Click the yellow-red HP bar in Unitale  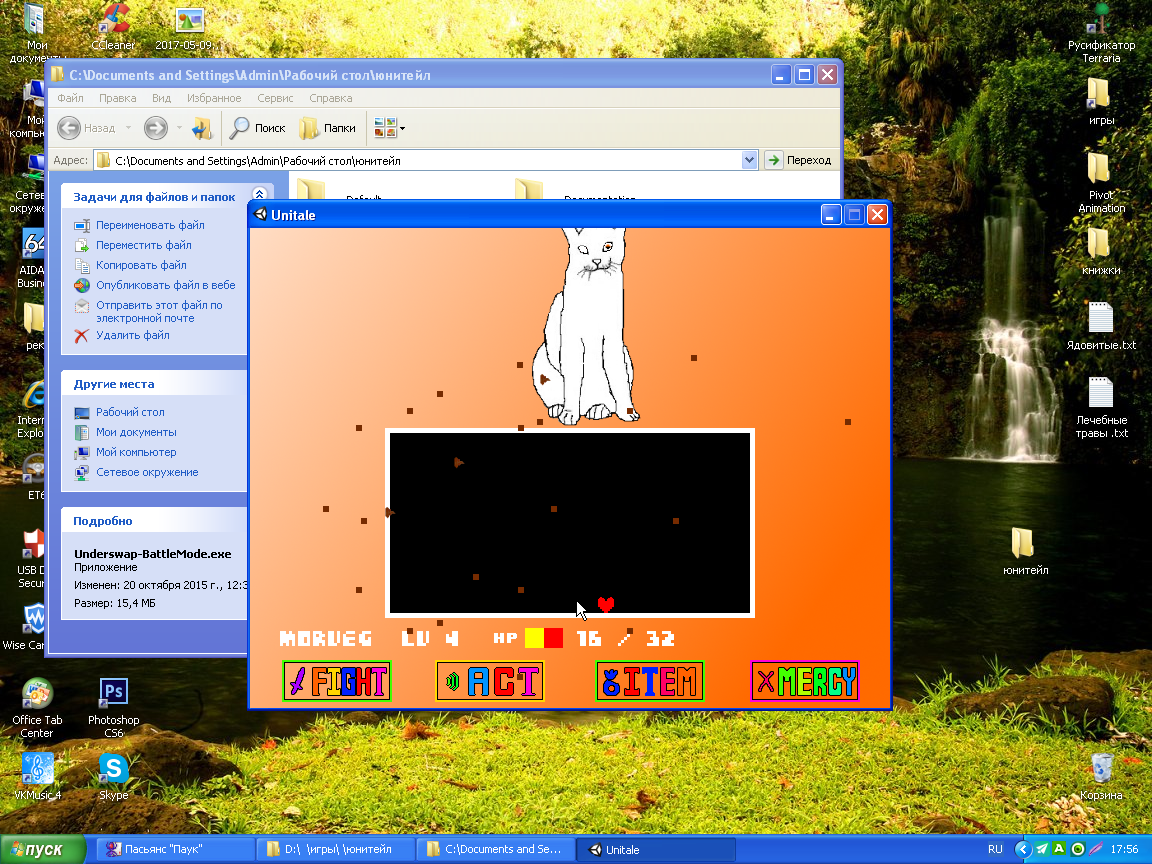coord(544,638)
